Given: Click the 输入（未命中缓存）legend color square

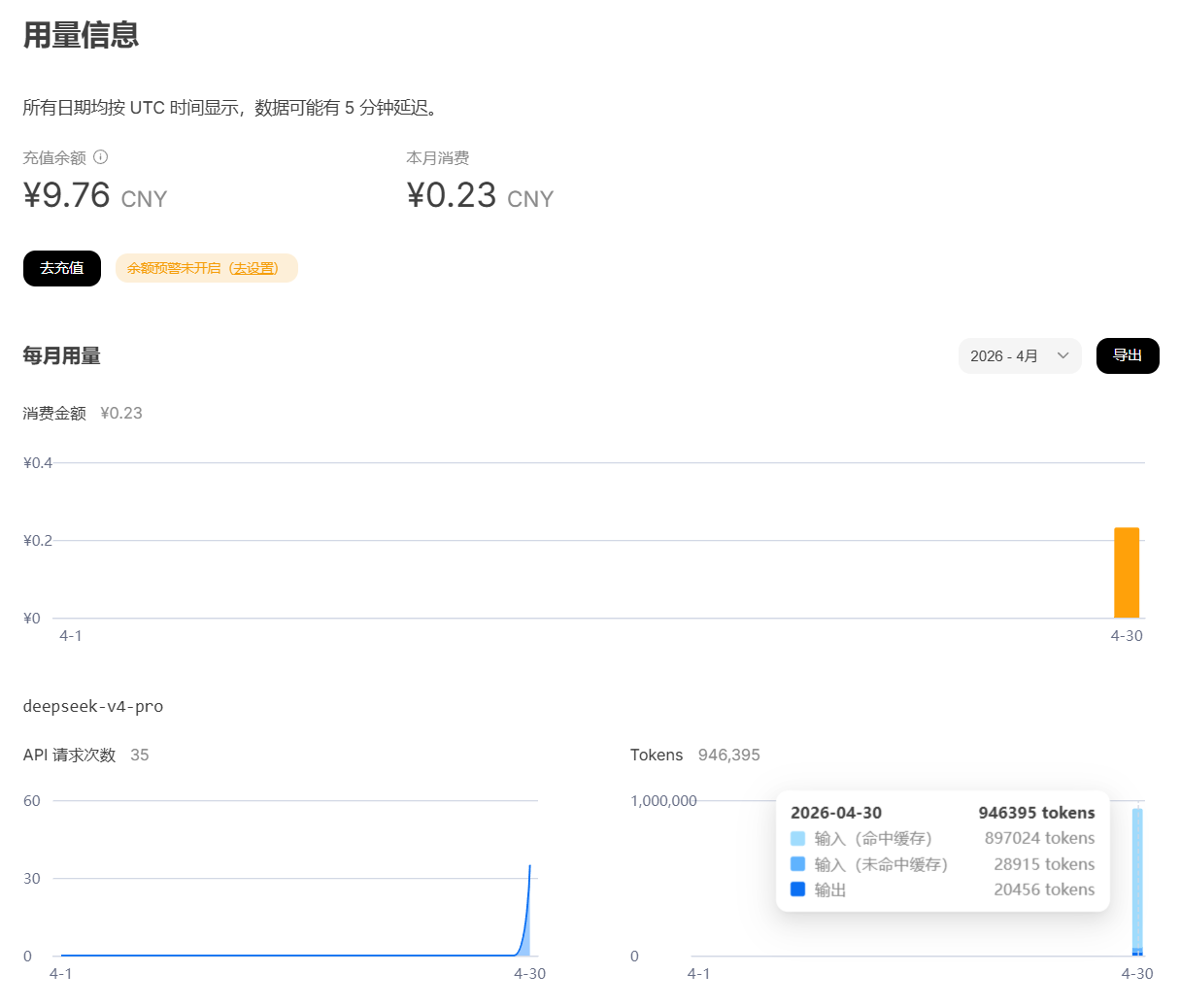Looking at the screenshot, I should click(x=798, y=864).
